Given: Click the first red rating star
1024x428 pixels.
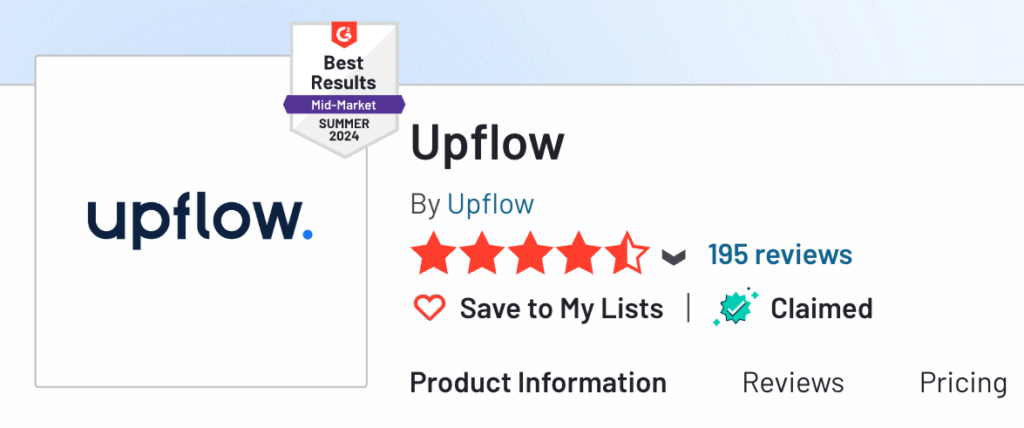Looking at the screenshot, I should click(433, 254).
